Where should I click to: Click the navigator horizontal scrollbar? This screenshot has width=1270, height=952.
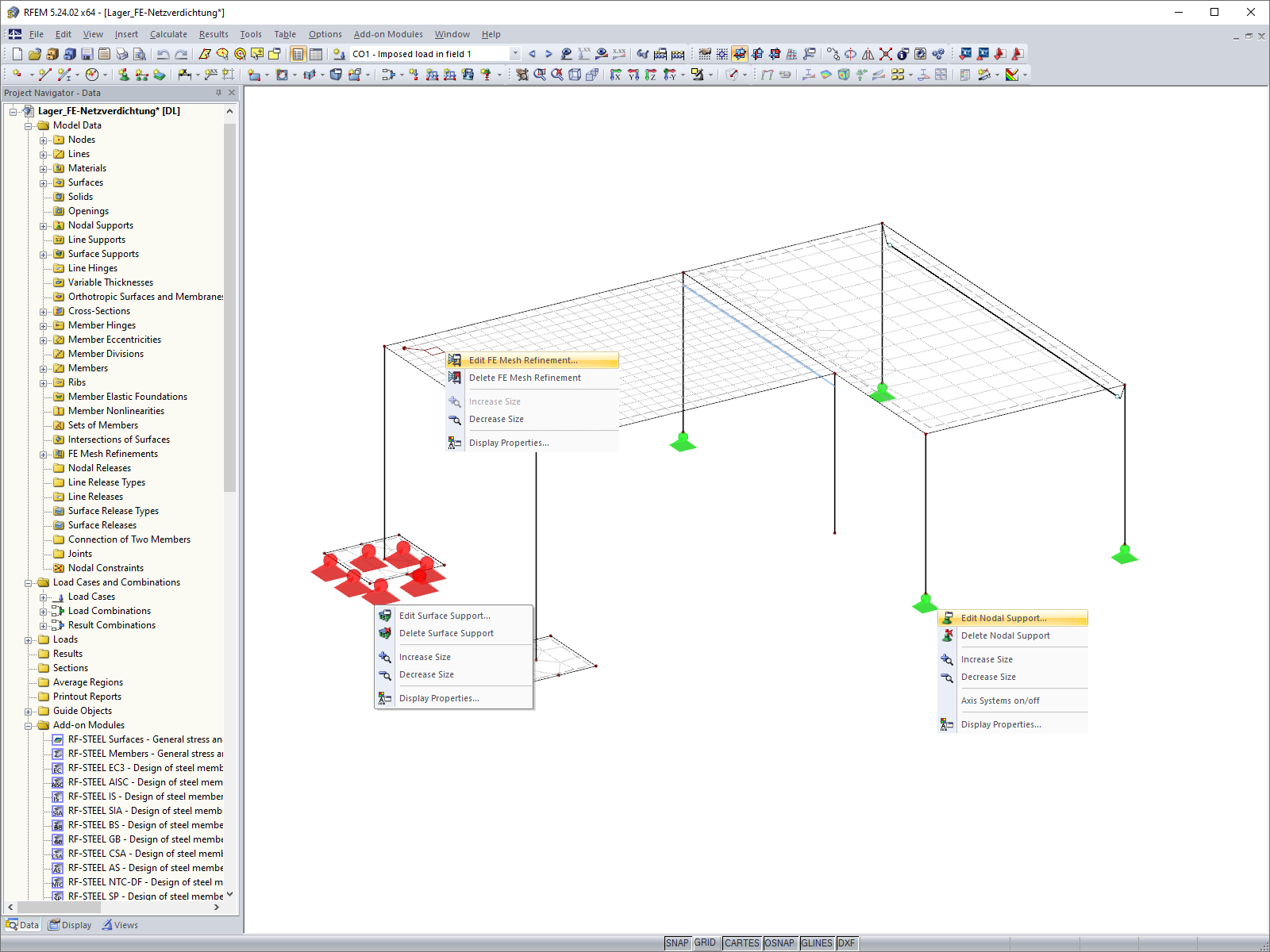click(60, 907)
